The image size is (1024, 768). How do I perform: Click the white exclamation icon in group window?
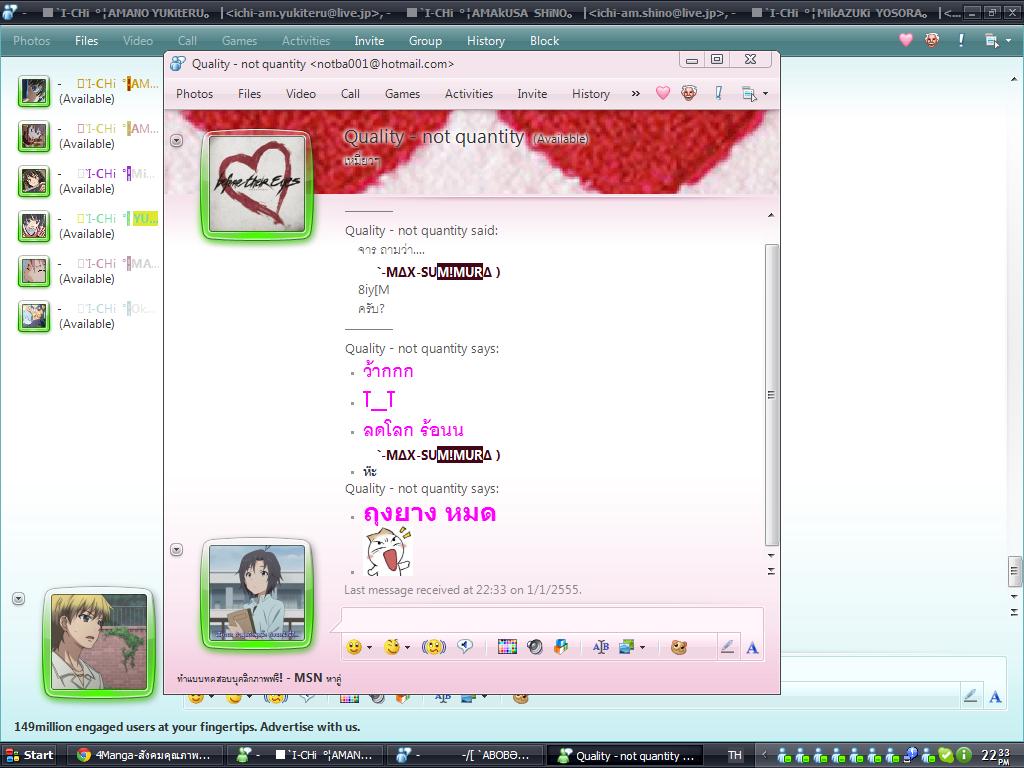(x=961, y=40)
